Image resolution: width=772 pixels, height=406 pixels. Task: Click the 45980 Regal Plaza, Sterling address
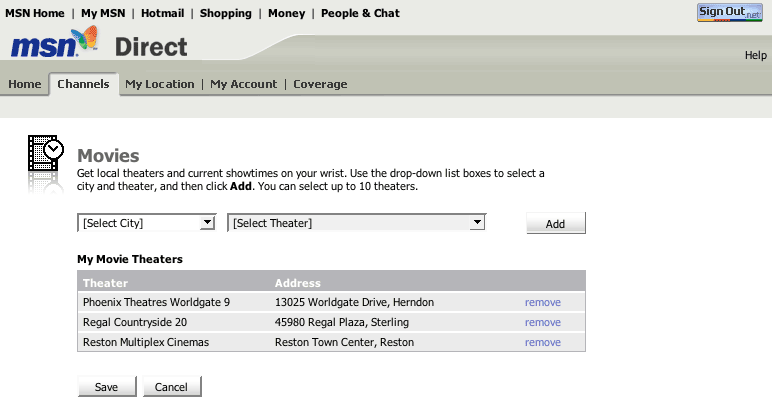click(342, 322)
